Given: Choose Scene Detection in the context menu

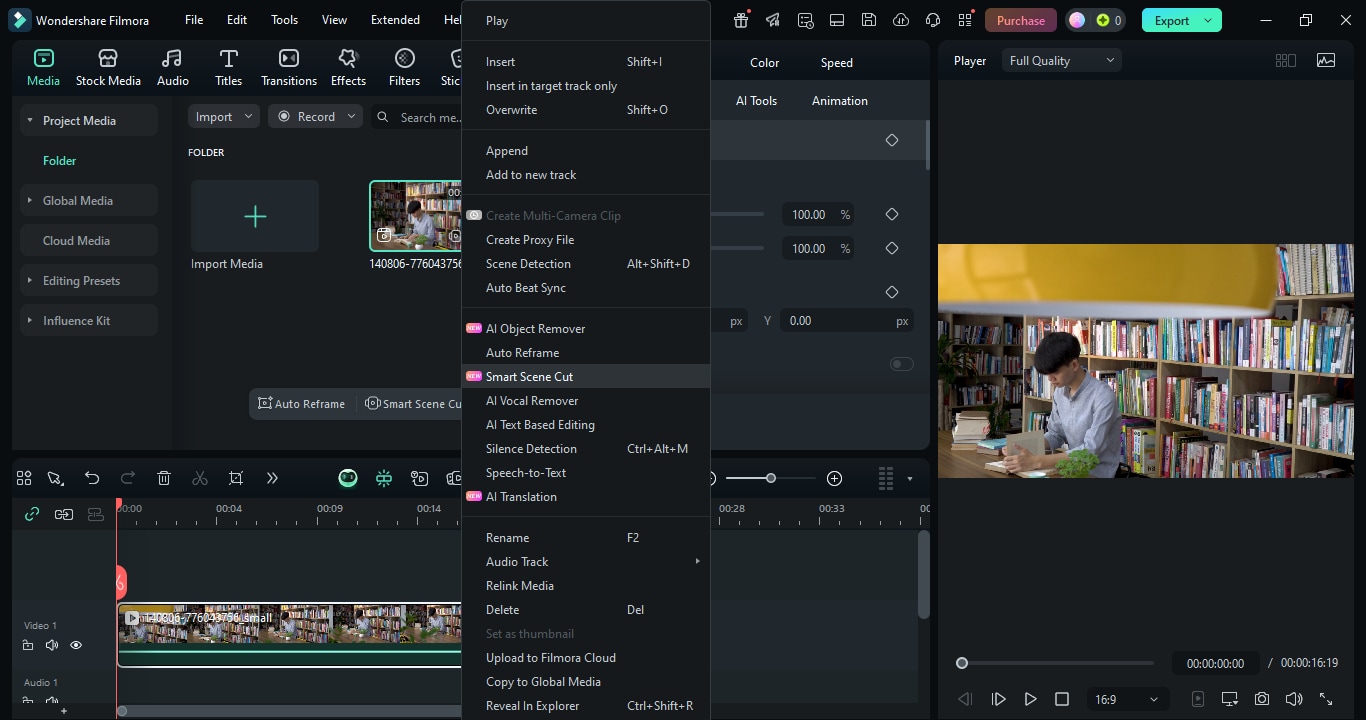Looking at the screenshot, I should [528, 264].
